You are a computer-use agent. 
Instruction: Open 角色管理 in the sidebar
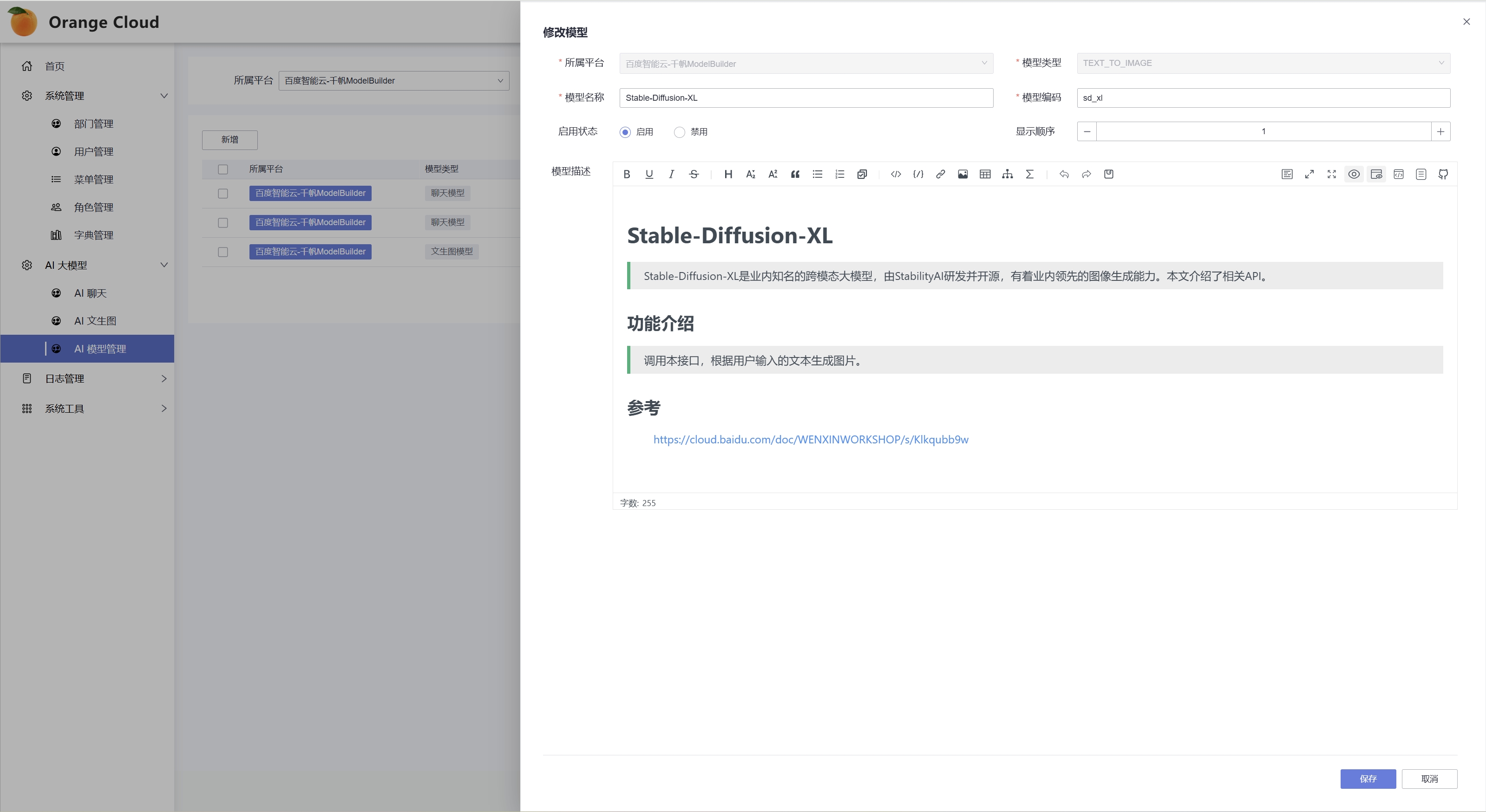(87, 207)
